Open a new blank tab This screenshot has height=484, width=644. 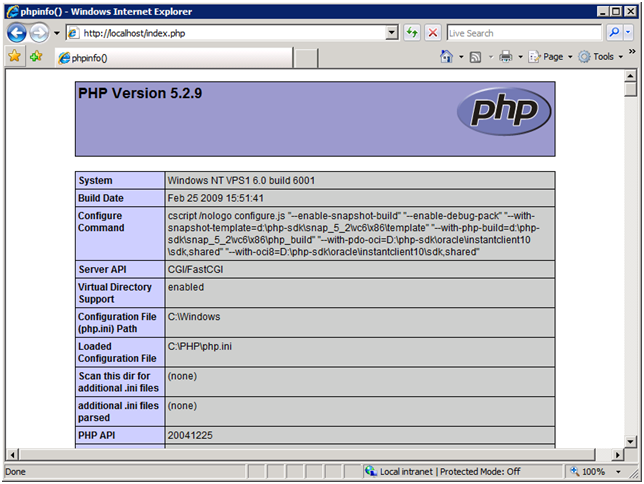[x=306, y=58]
